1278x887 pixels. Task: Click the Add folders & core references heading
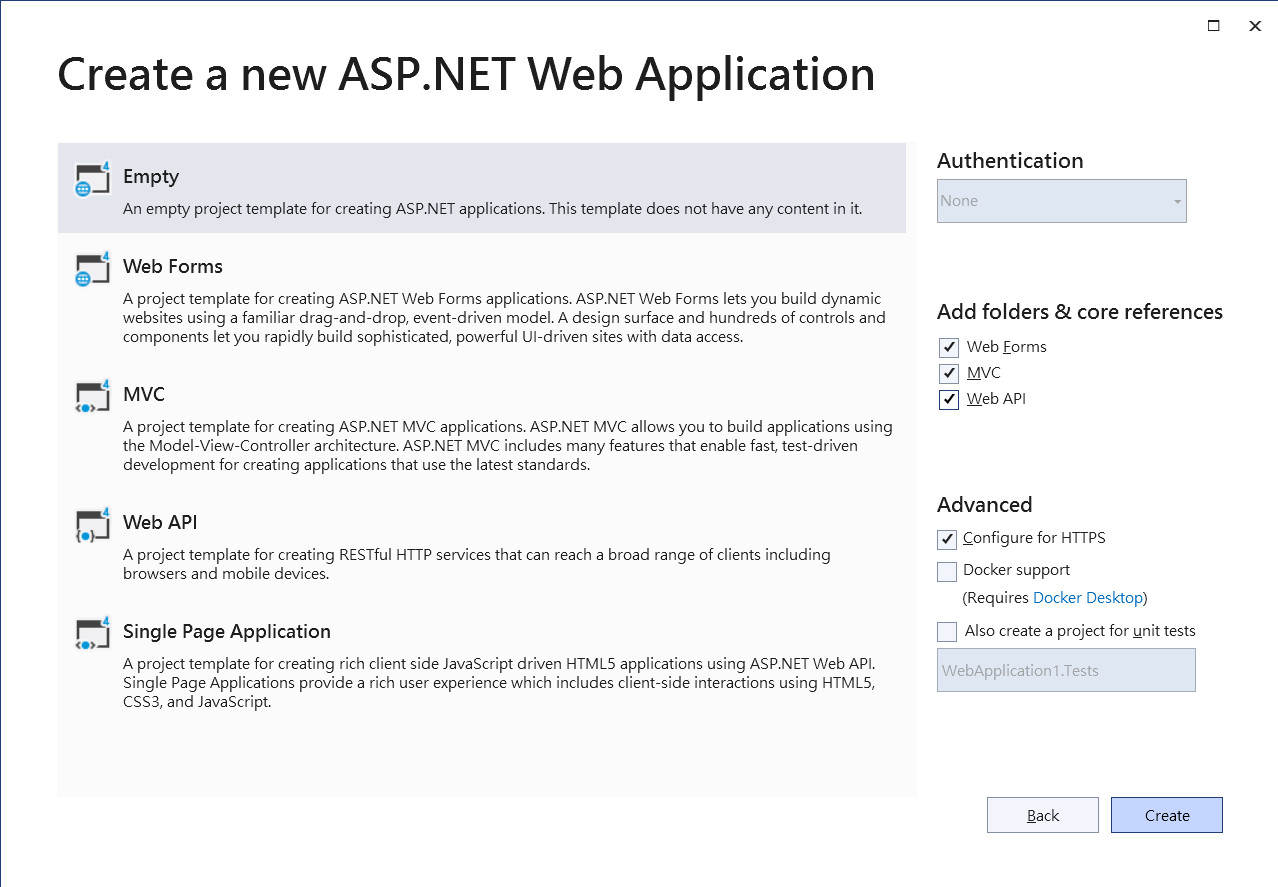coord(1080,311)
